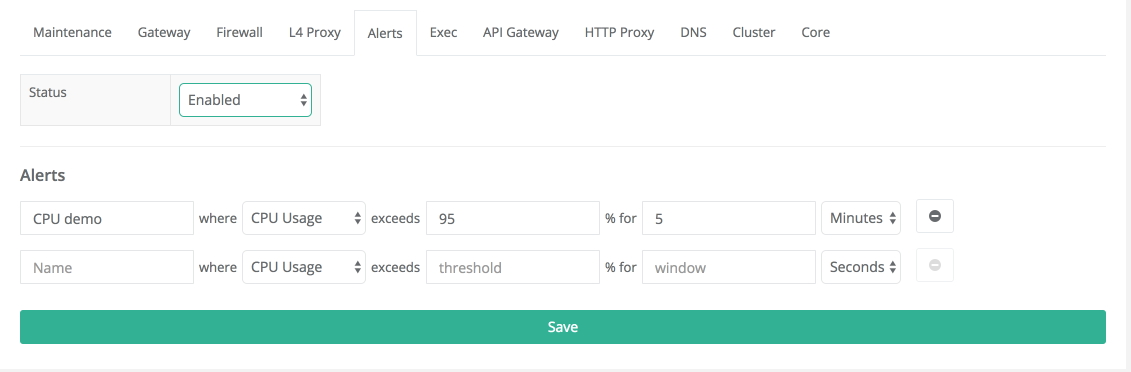1131x372 pixels.
Task: Save the alert settings
Action: (563, 327)
